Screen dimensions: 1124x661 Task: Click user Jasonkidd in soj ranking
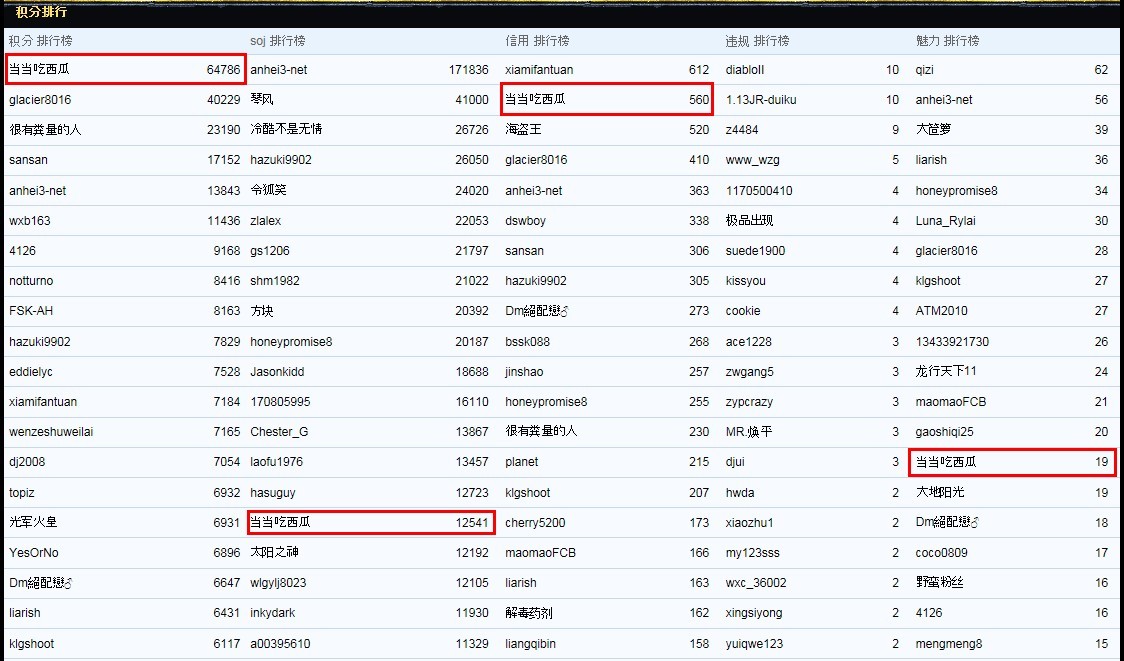pyautogui.click(x=277, y=372)
